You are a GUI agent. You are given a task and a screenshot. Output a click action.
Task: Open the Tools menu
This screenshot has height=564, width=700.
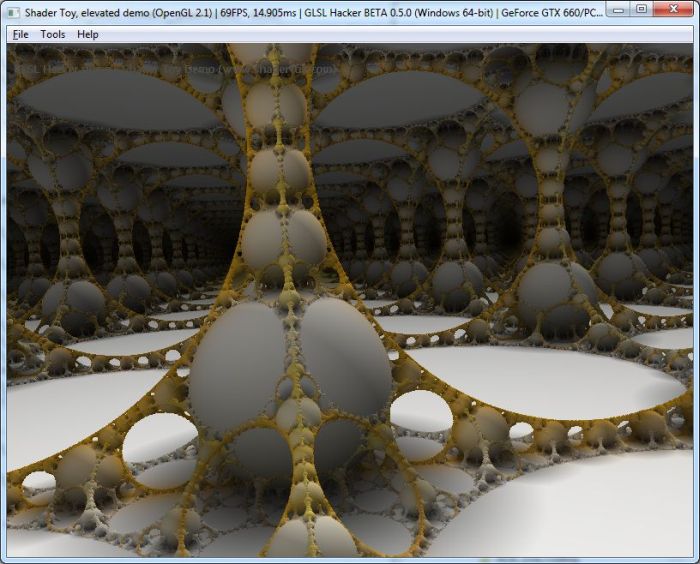53,34
